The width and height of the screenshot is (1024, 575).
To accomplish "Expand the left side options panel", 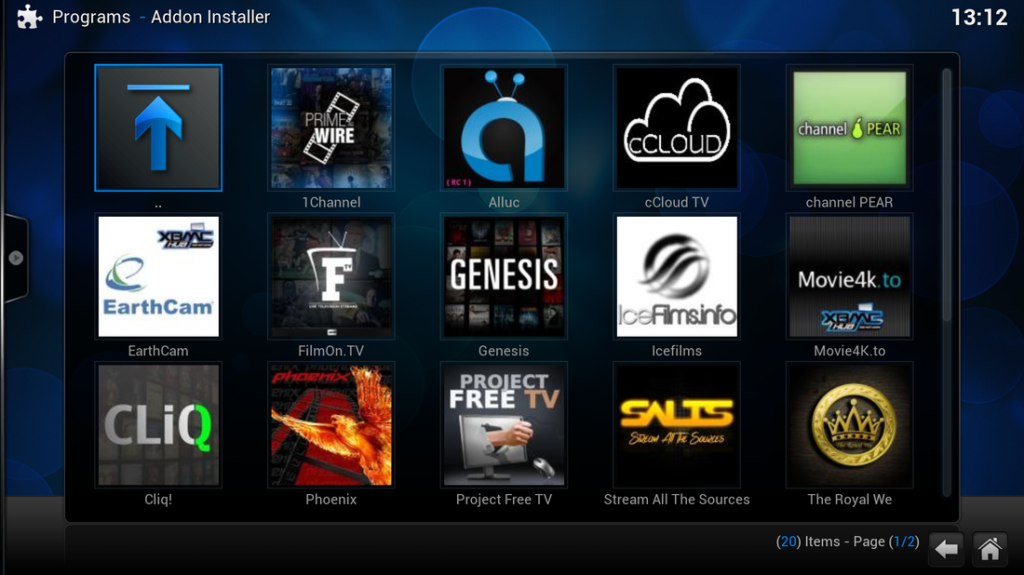I will (15, 257).
